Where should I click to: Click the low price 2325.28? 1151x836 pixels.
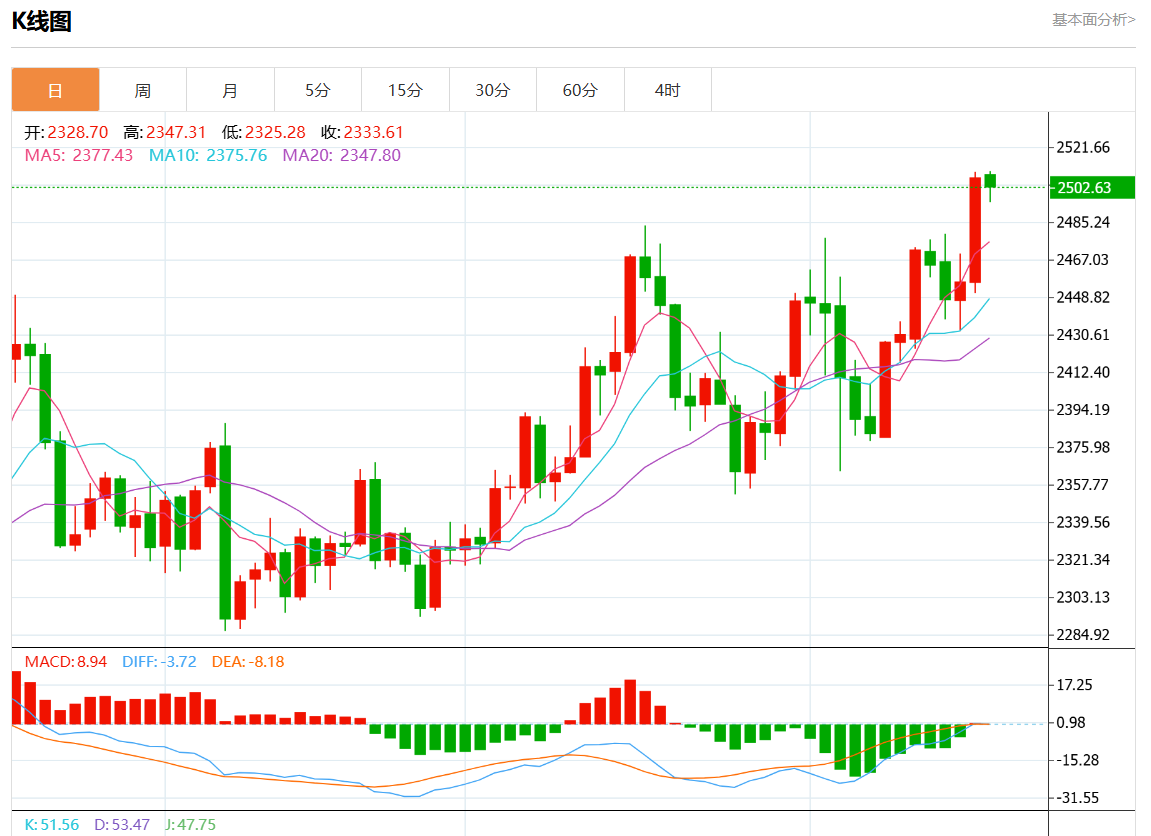coord(275,132)
